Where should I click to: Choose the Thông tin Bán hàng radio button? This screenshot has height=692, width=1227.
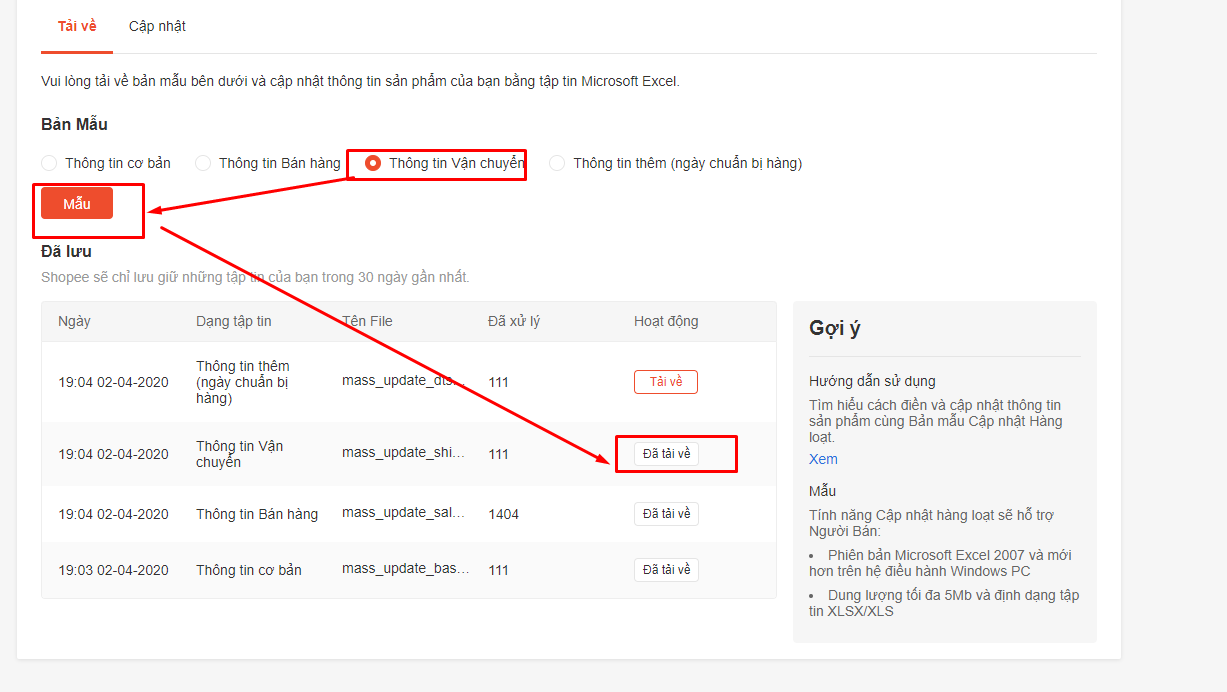pos(203,163)
